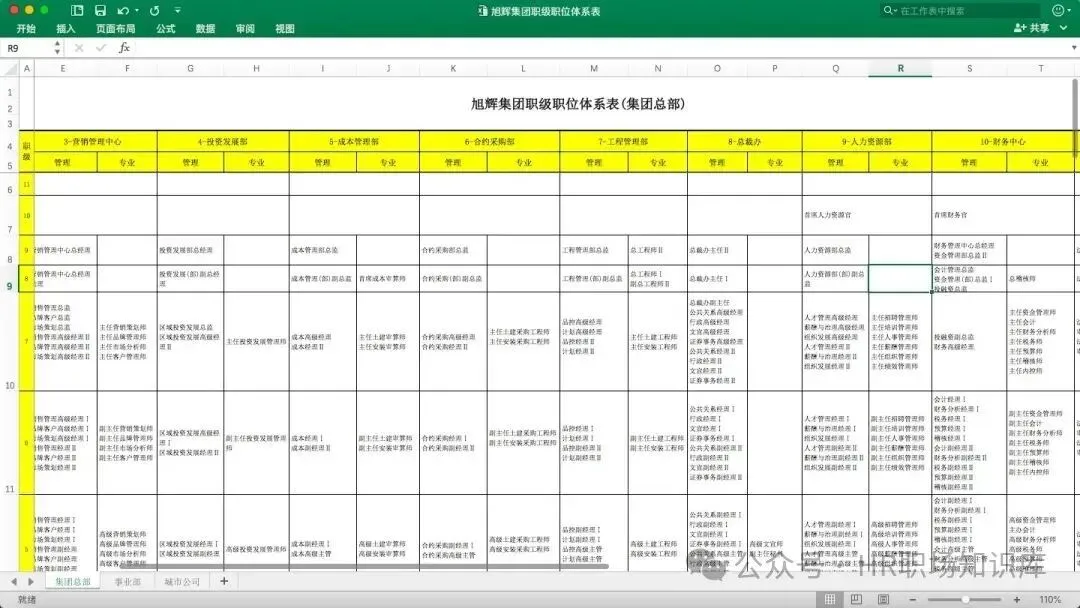Switch to the 城市公司 sheet tab
This screenshot has width=1080, height=608.
point(182,582)
